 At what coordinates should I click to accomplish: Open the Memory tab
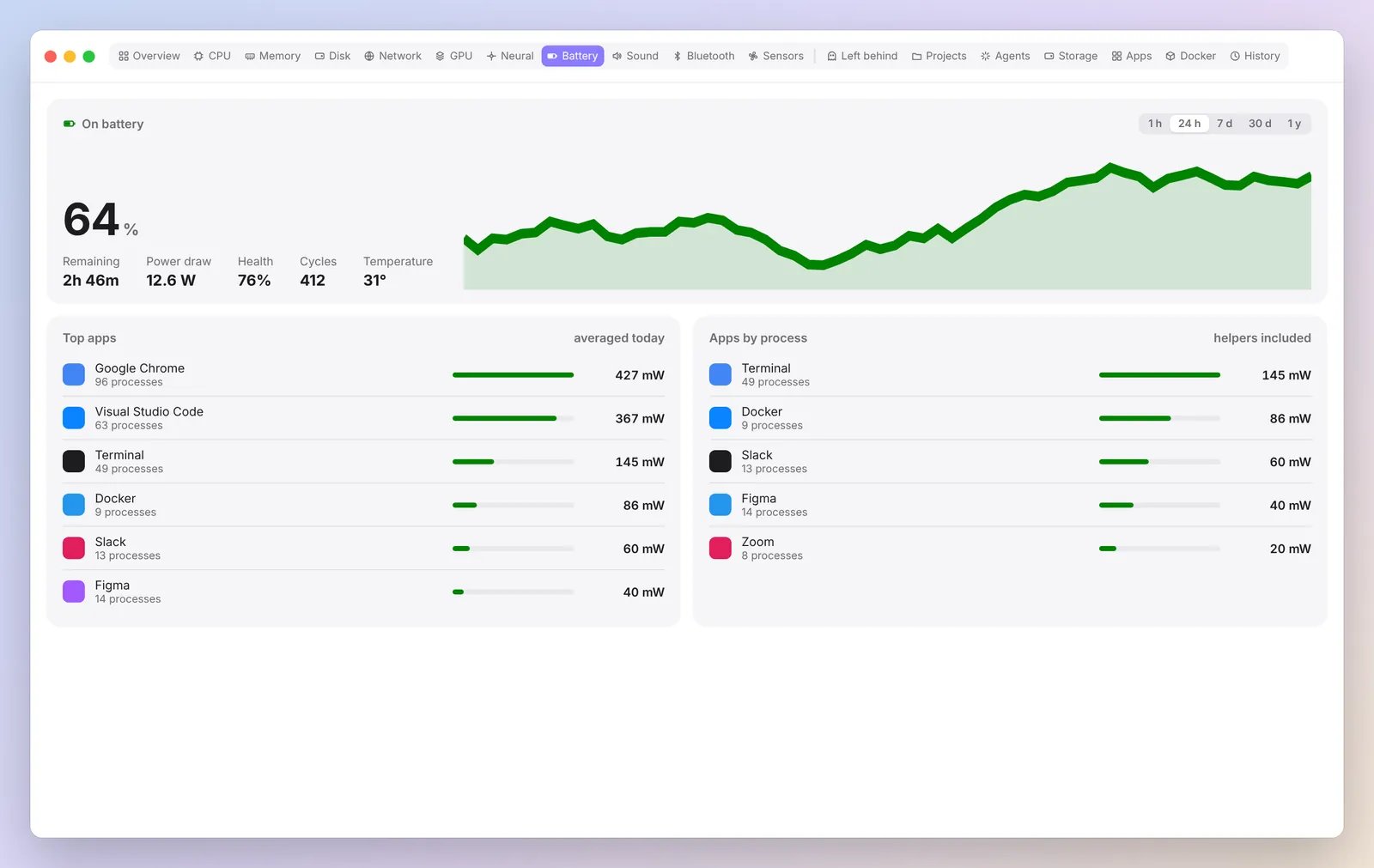[x=273, y=56]
